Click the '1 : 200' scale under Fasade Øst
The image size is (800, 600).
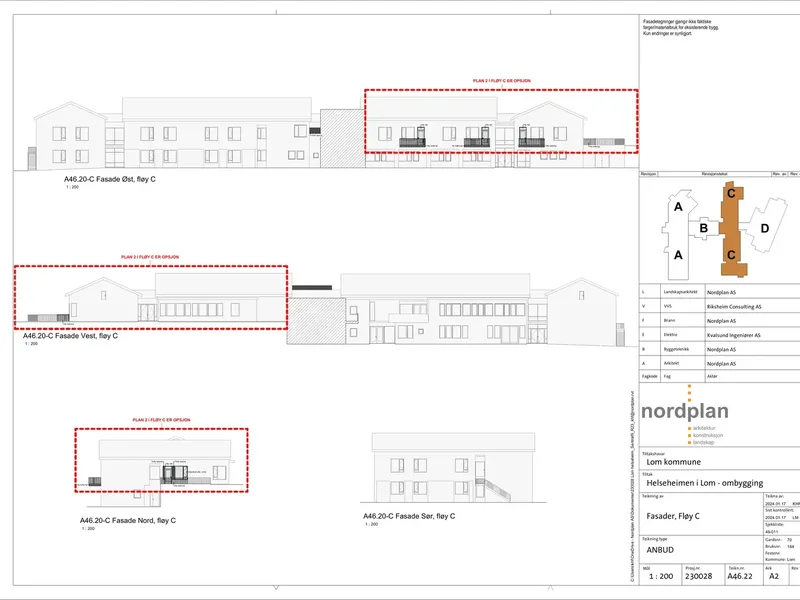72,187
